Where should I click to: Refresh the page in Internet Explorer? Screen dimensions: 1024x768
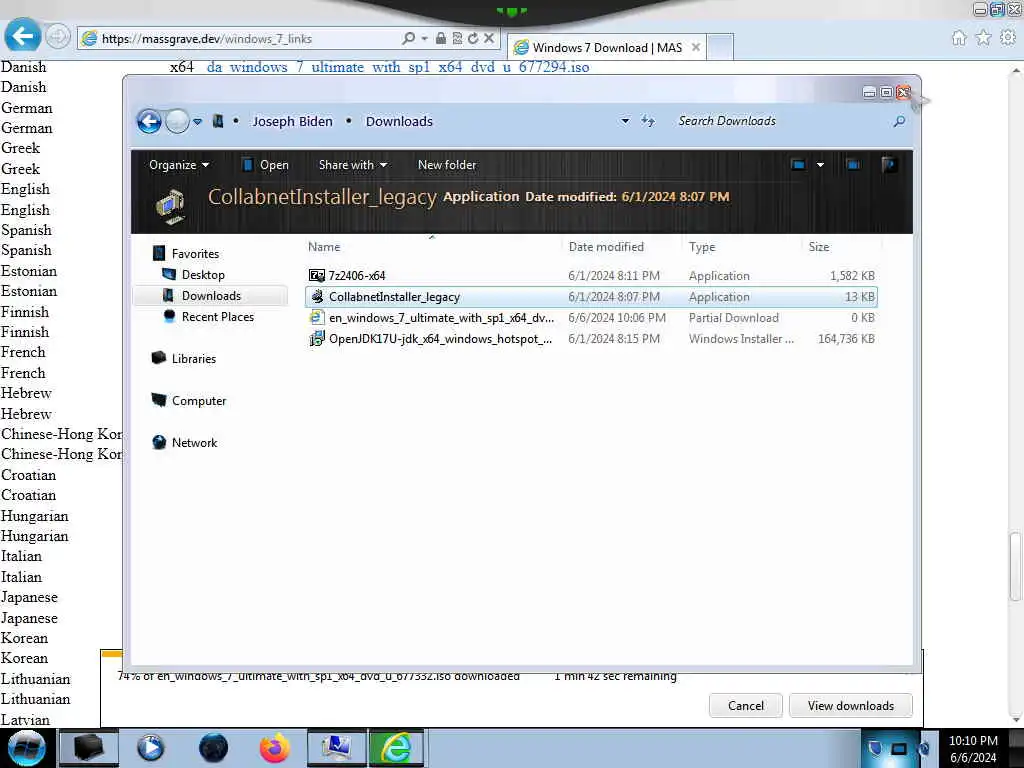(473, 39)
